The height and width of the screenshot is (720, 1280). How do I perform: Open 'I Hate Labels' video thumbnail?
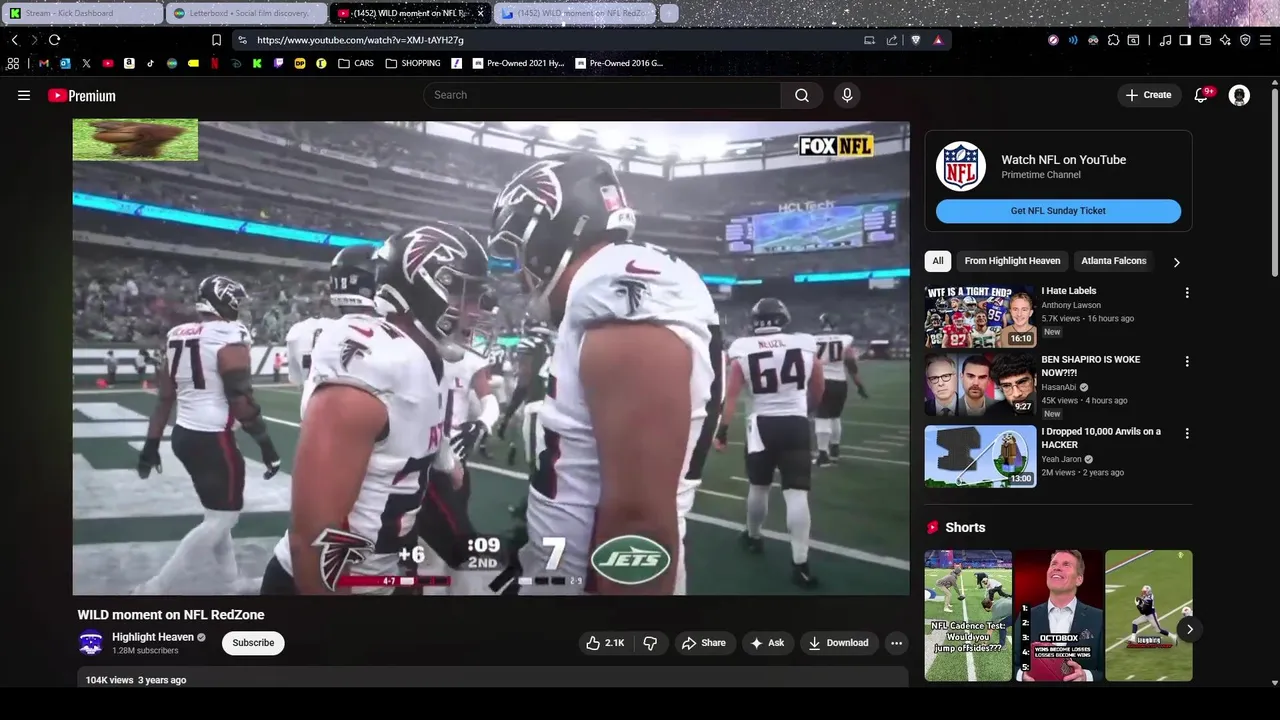(980, 316)
